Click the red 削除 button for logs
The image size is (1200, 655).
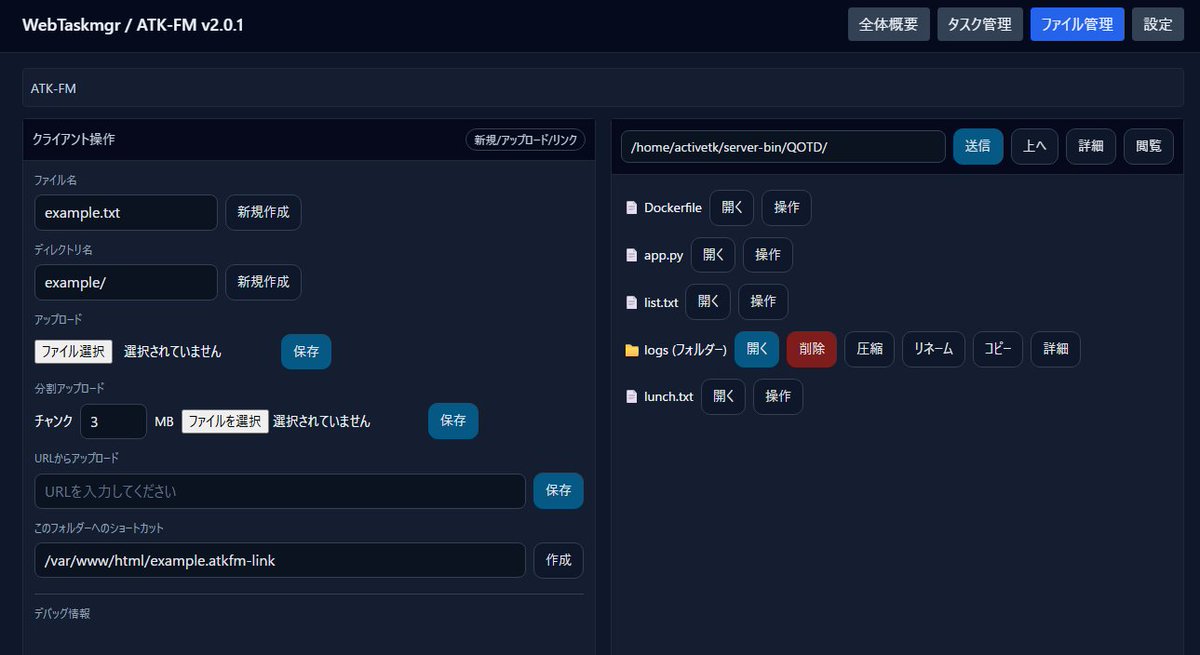coord(812,349)
